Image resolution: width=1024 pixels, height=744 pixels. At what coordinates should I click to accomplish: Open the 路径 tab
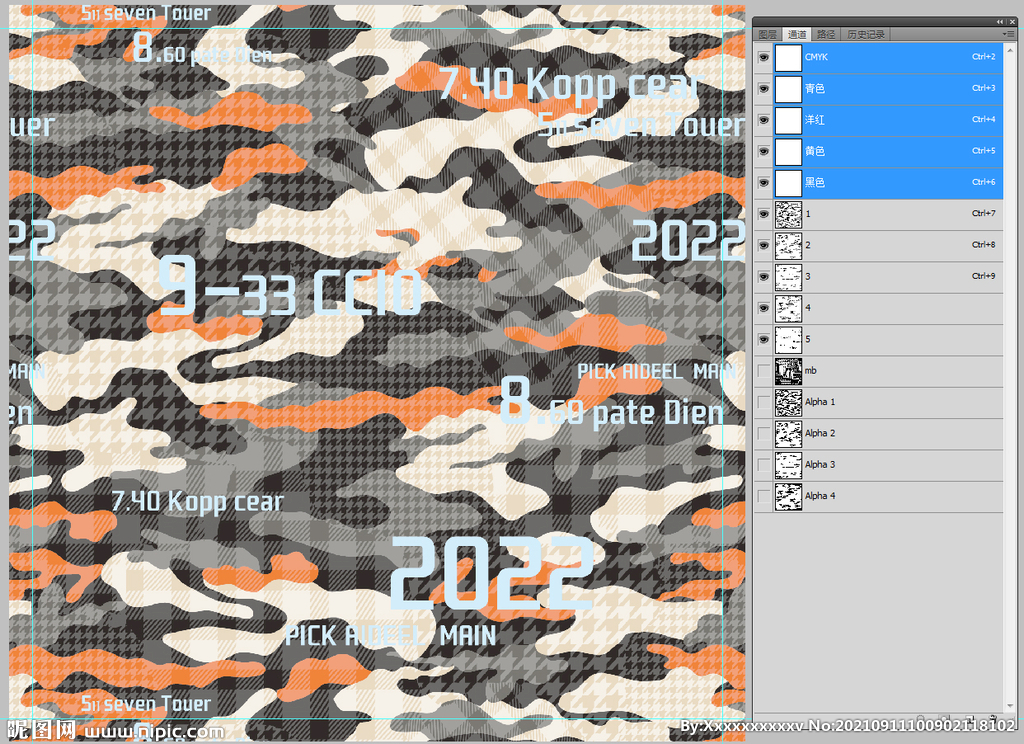tap(825, 34)
